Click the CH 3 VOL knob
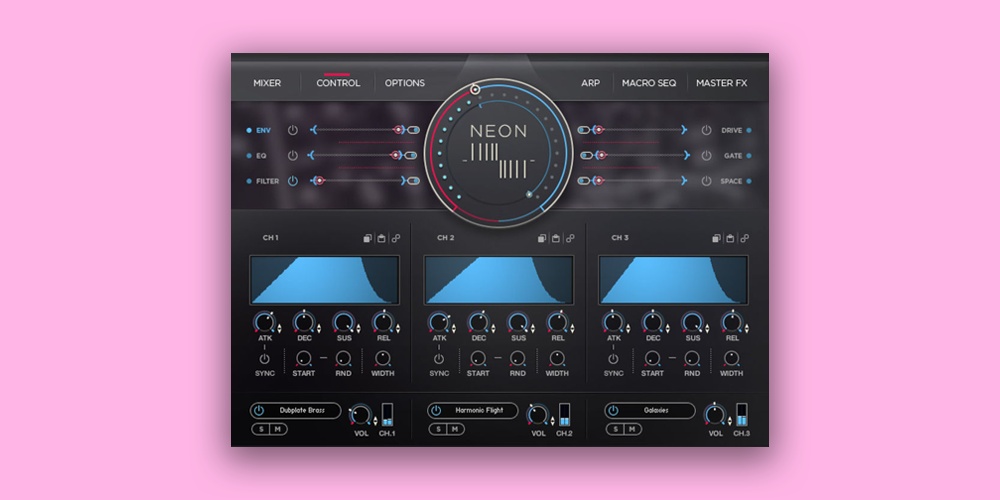1000x500 pixels. pos(715,414)
